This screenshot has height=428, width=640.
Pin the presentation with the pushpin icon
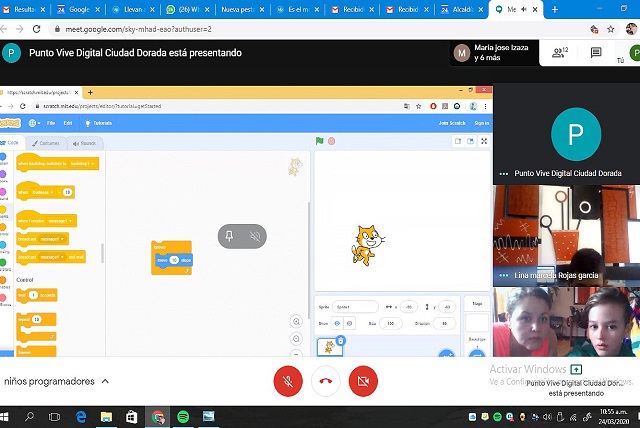[x=229, y=236]
